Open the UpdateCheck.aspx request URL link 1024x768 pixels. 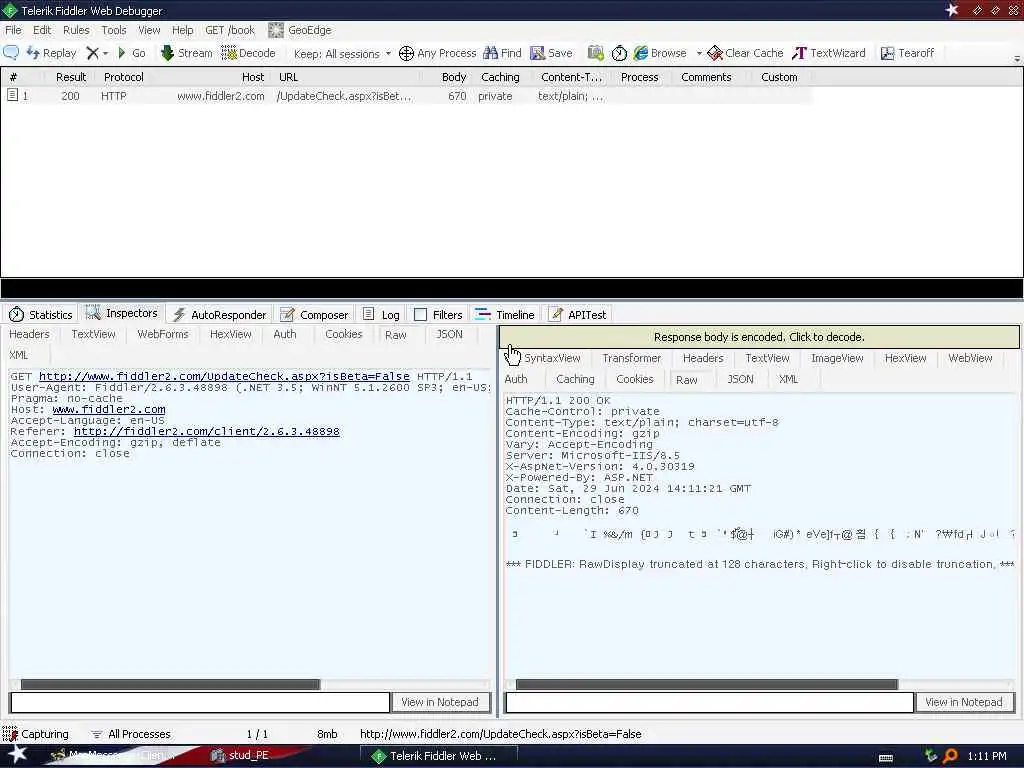(x=224, y=376)
